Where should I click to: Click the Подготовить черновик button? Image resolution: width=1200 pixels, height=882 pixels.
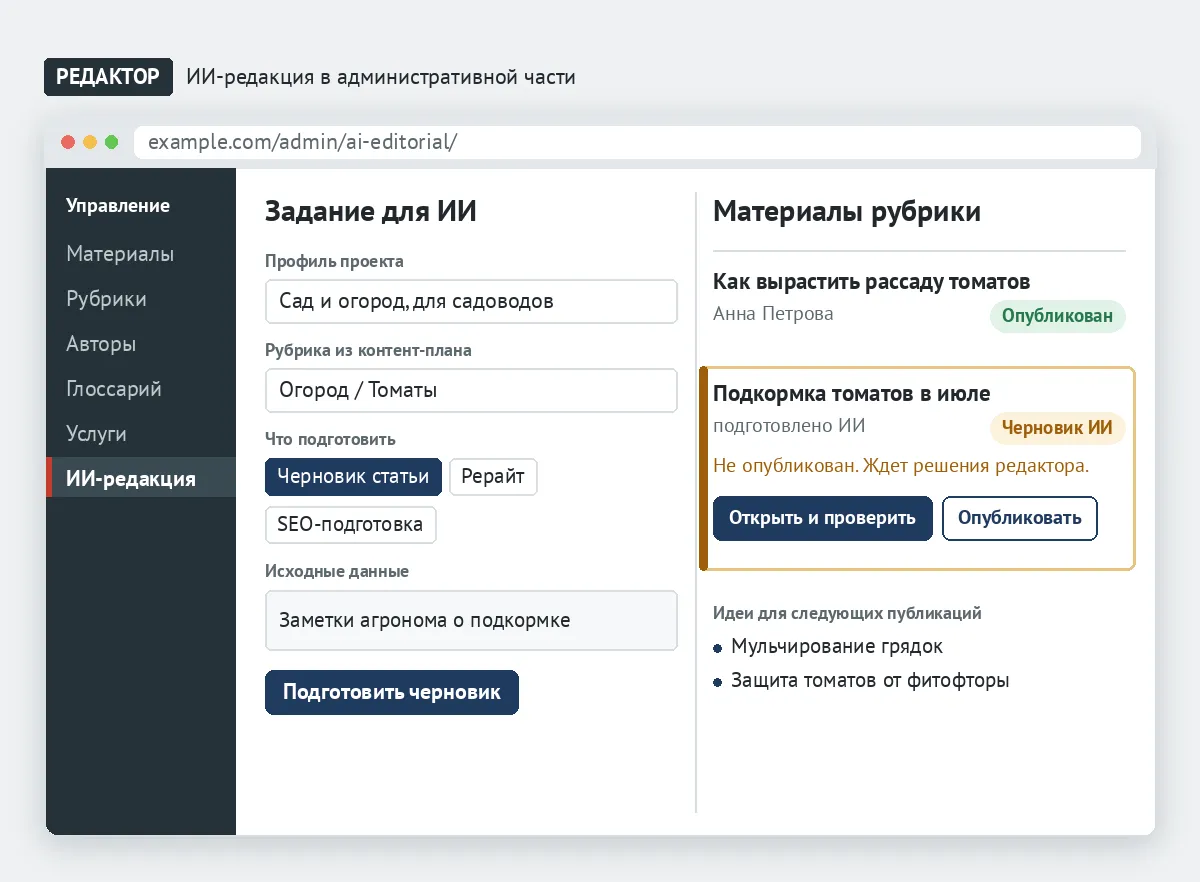coord(392,692)
